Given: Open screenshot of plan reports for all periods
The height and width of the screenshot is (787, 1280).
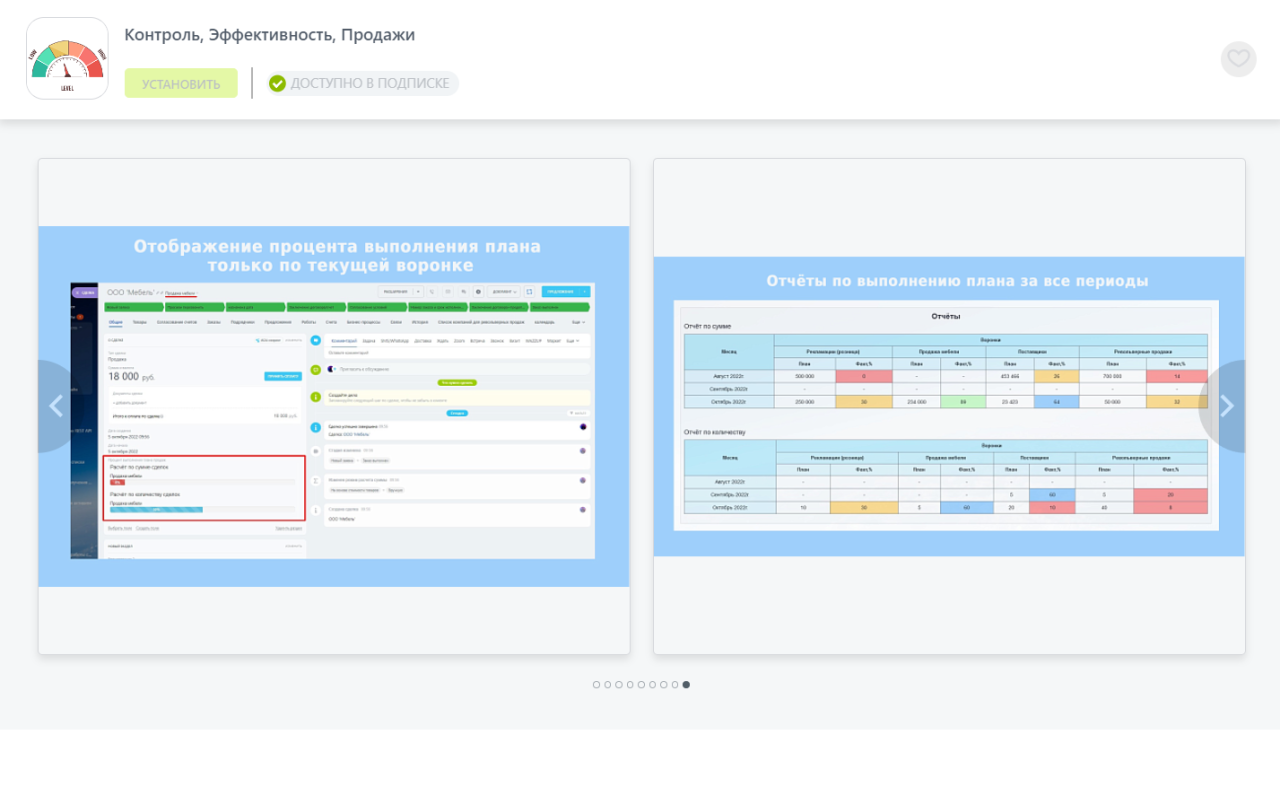Looking at the screenshot, I should pos(949,406).
